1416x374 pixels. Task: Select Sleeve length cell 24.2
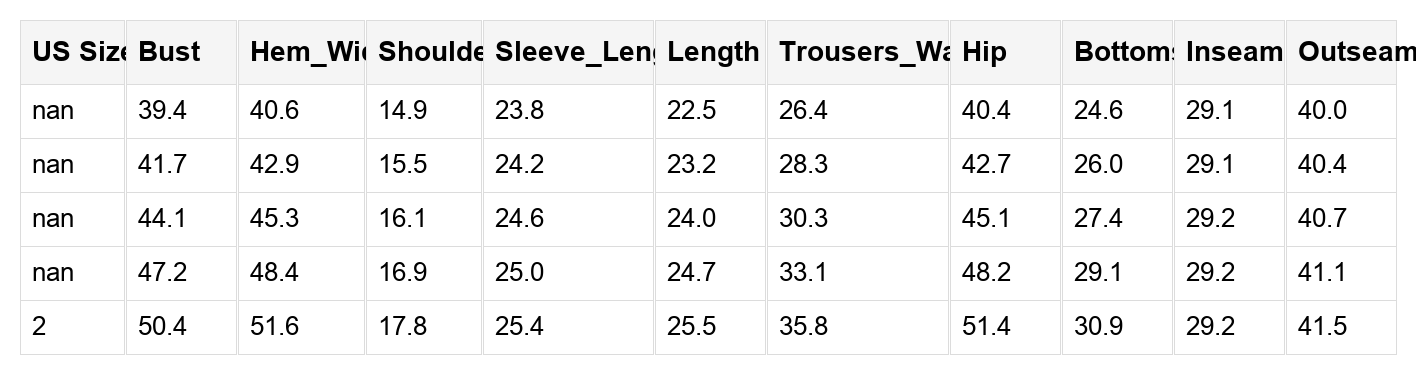(x=568, y=165)
